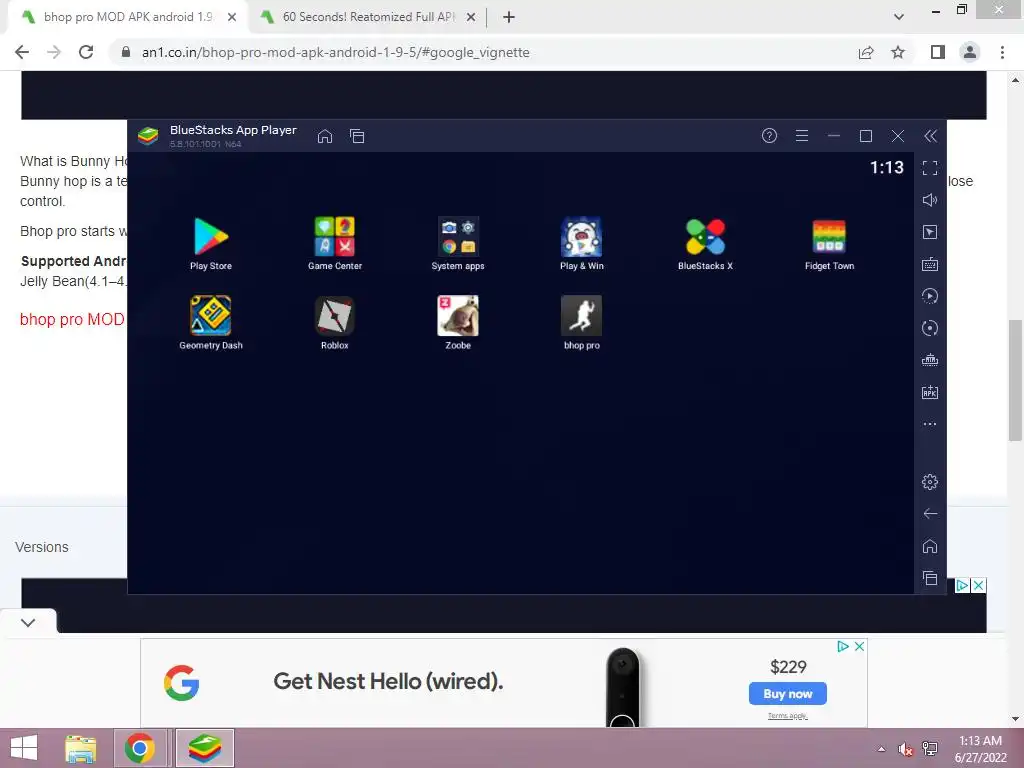Open the game controls keyboard icon
Screen dimensions: 1024x768
[x=930, y=264]
